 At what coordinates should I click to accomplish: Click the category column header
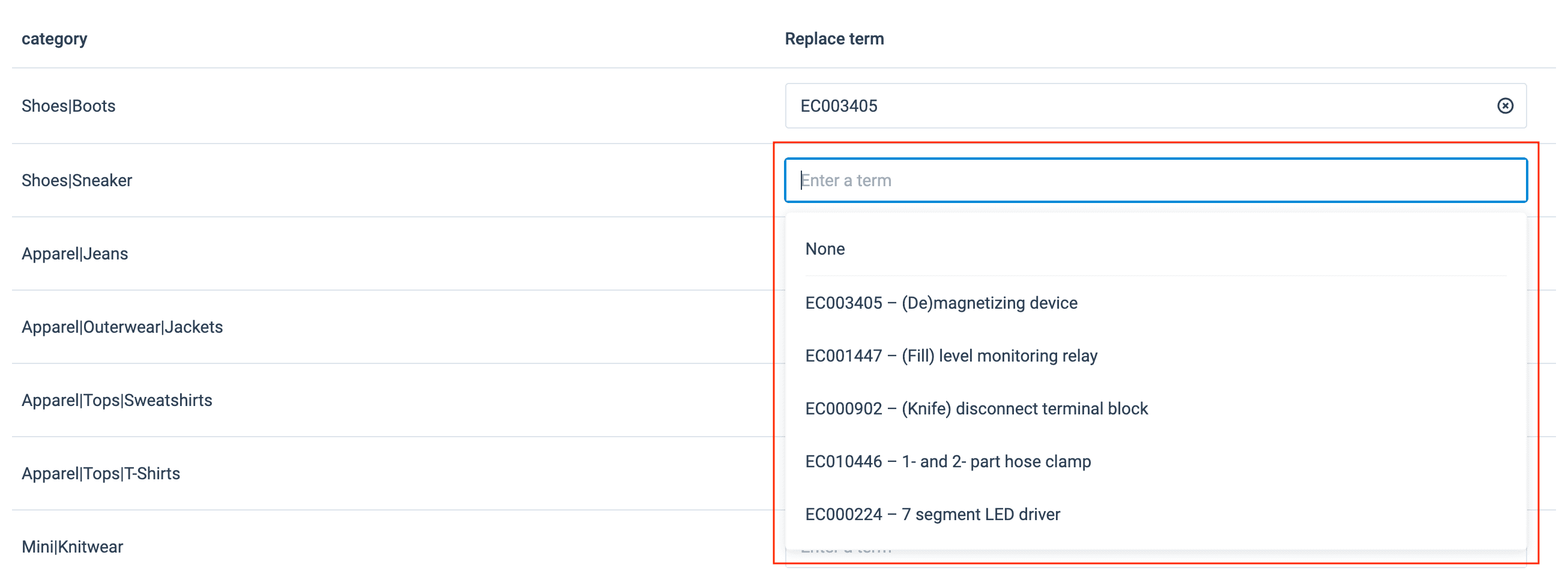pyautogui.click(x=54, y=39)
